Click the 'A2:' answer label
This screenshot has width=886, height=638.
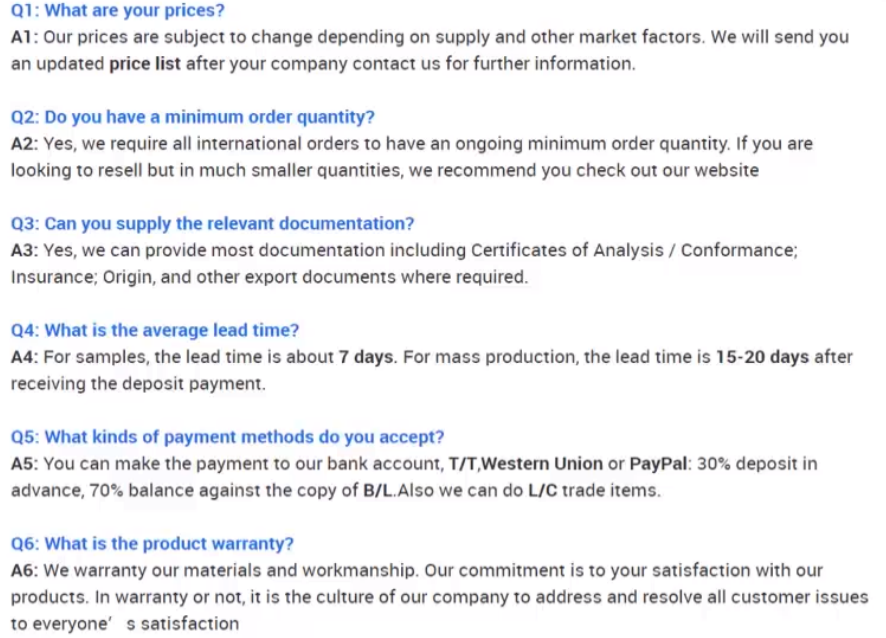pos(24,144)
